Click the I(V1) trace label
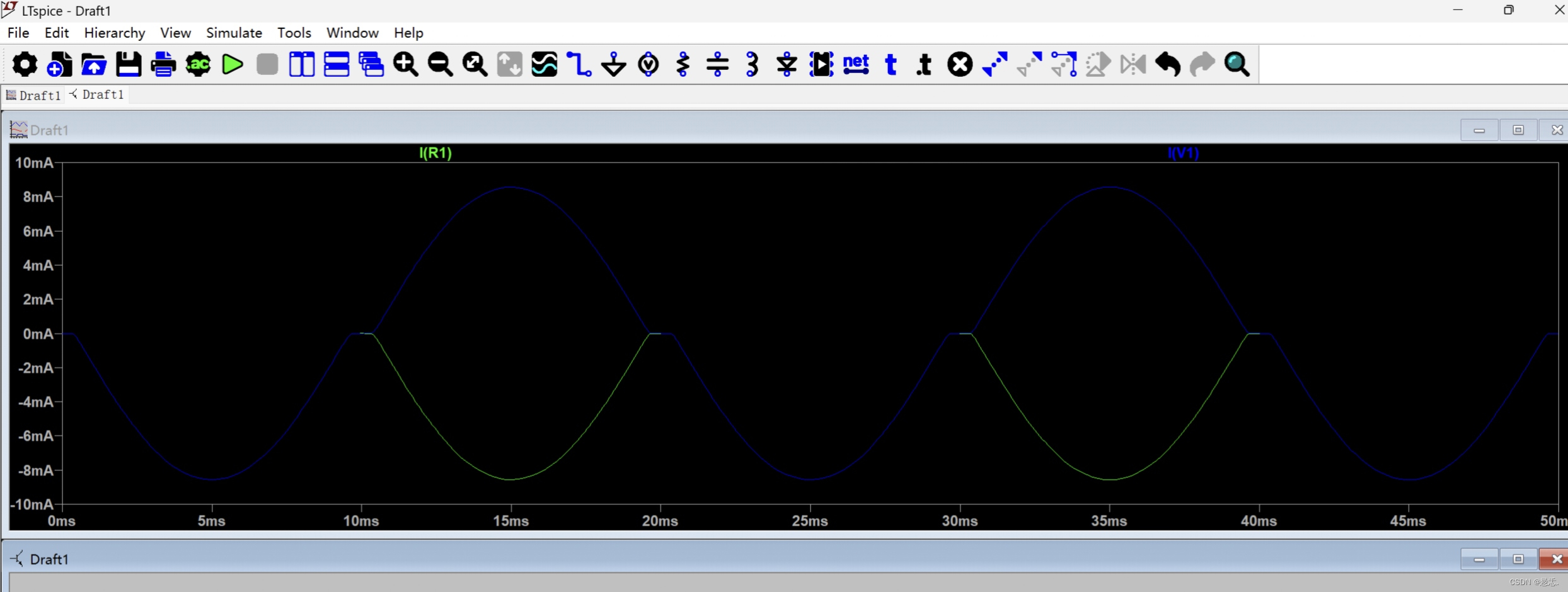The width and height of the screenshot is (1568, 592). [x=1183, y=153]
